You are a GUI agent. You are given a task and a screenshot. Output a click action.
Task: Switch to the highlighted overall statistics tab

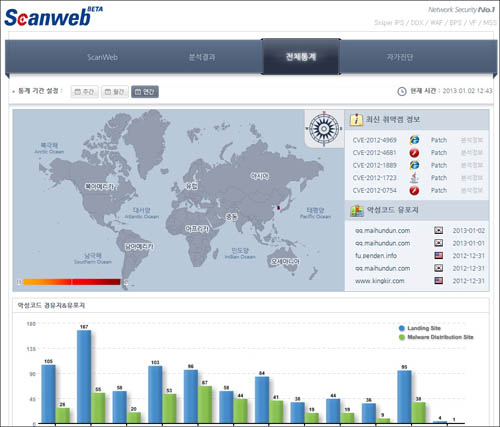click(x=301, y=57)
